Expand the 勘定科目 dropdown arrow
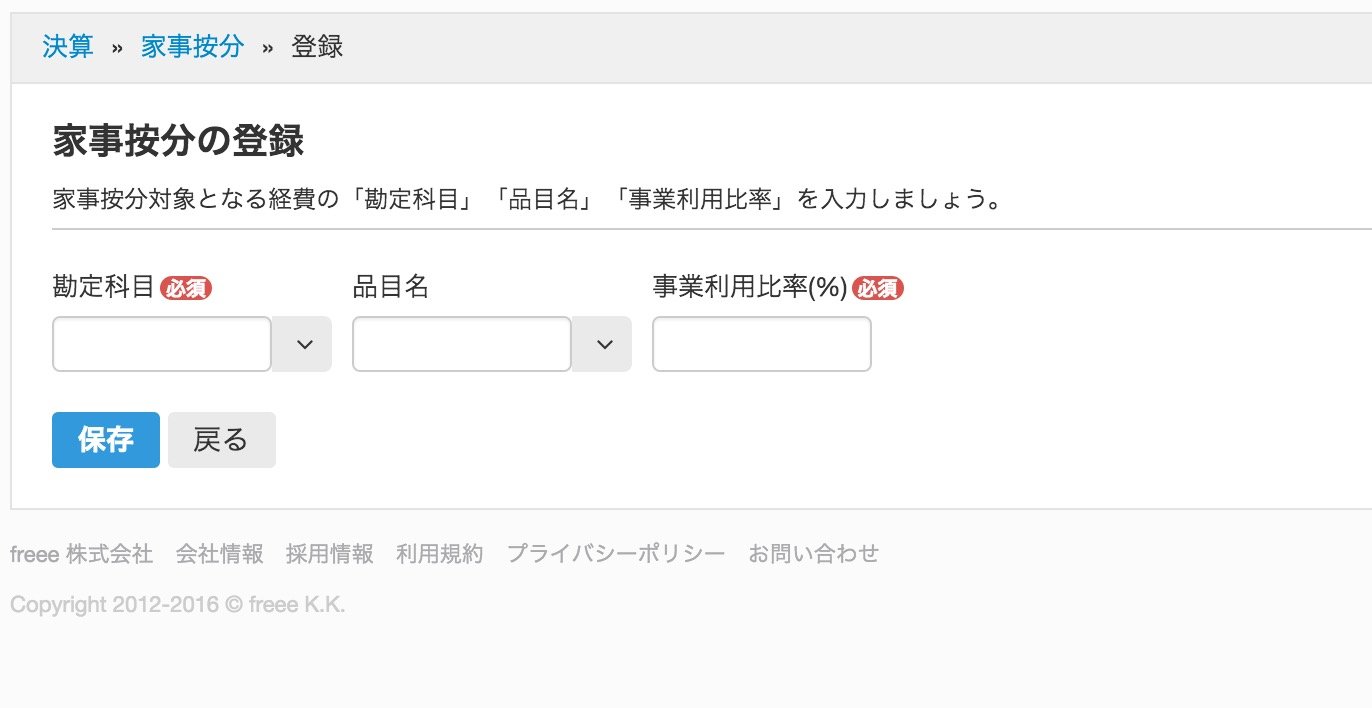The height and width of the screenshot is (708, 1372). (303, 344)
